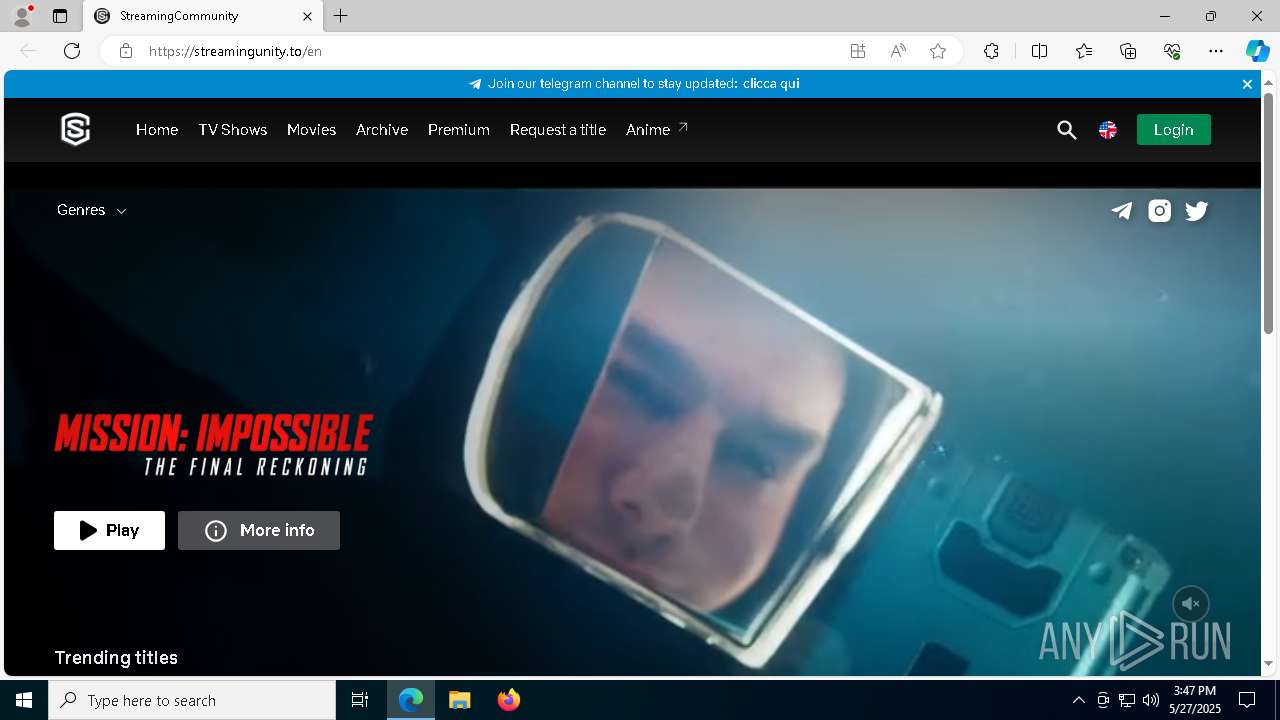Image resolution: width=1280 pixels, height=720 pixels.
Task: Open the TV Shows section
Action: [x=233, y=130]
